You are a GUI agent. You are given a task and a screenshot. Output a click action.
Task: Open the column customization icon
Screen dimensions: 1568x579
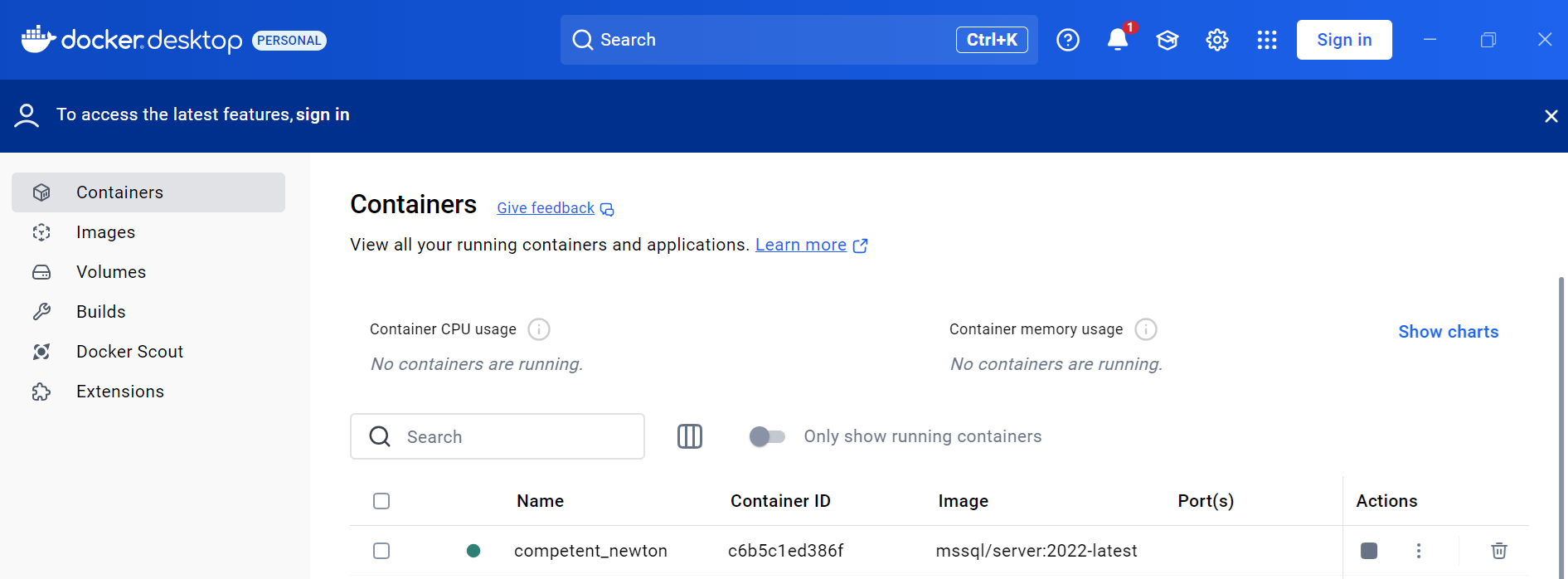pyautogui.click(x=690, y=436)
